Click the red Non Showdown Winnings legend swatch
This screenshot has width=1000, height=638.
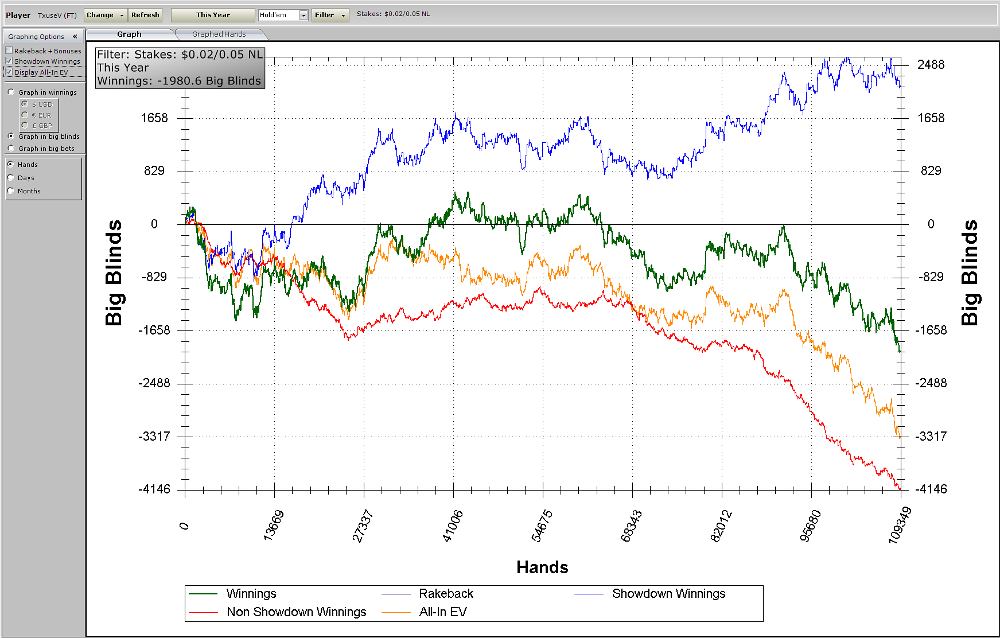pyautogui.click(x=205, y=611)
